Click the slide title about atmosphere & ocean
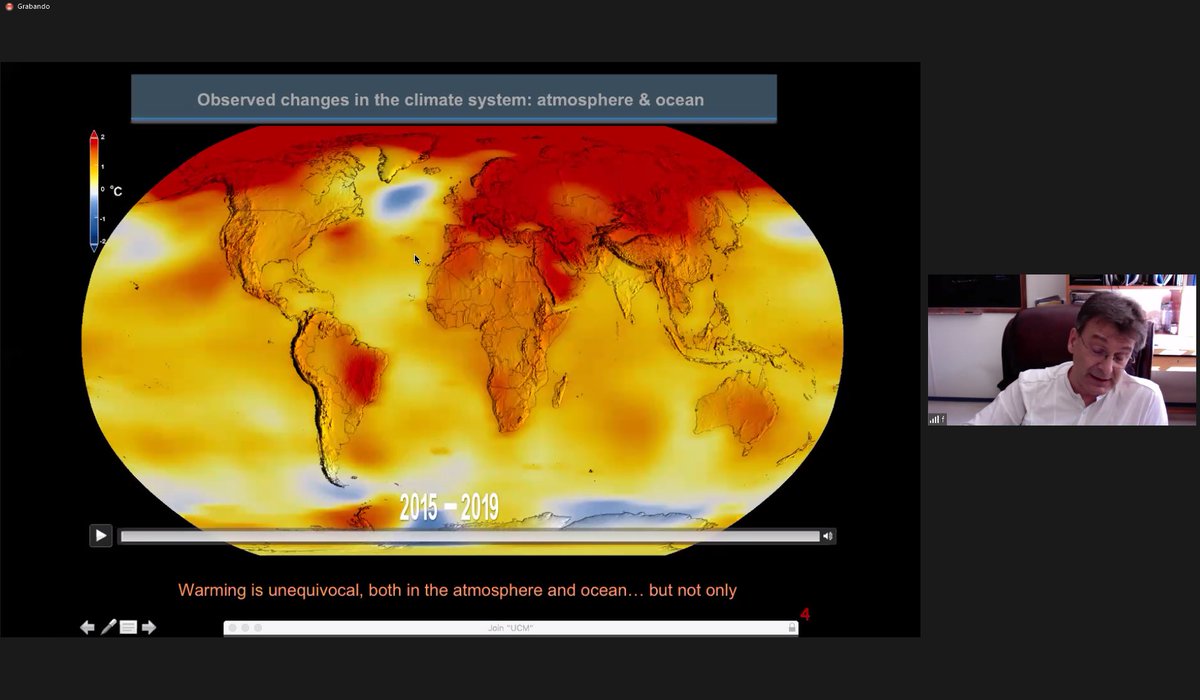Image resolution: width=1200 pixels, height=700 pixels. click(x=451, y=100)
